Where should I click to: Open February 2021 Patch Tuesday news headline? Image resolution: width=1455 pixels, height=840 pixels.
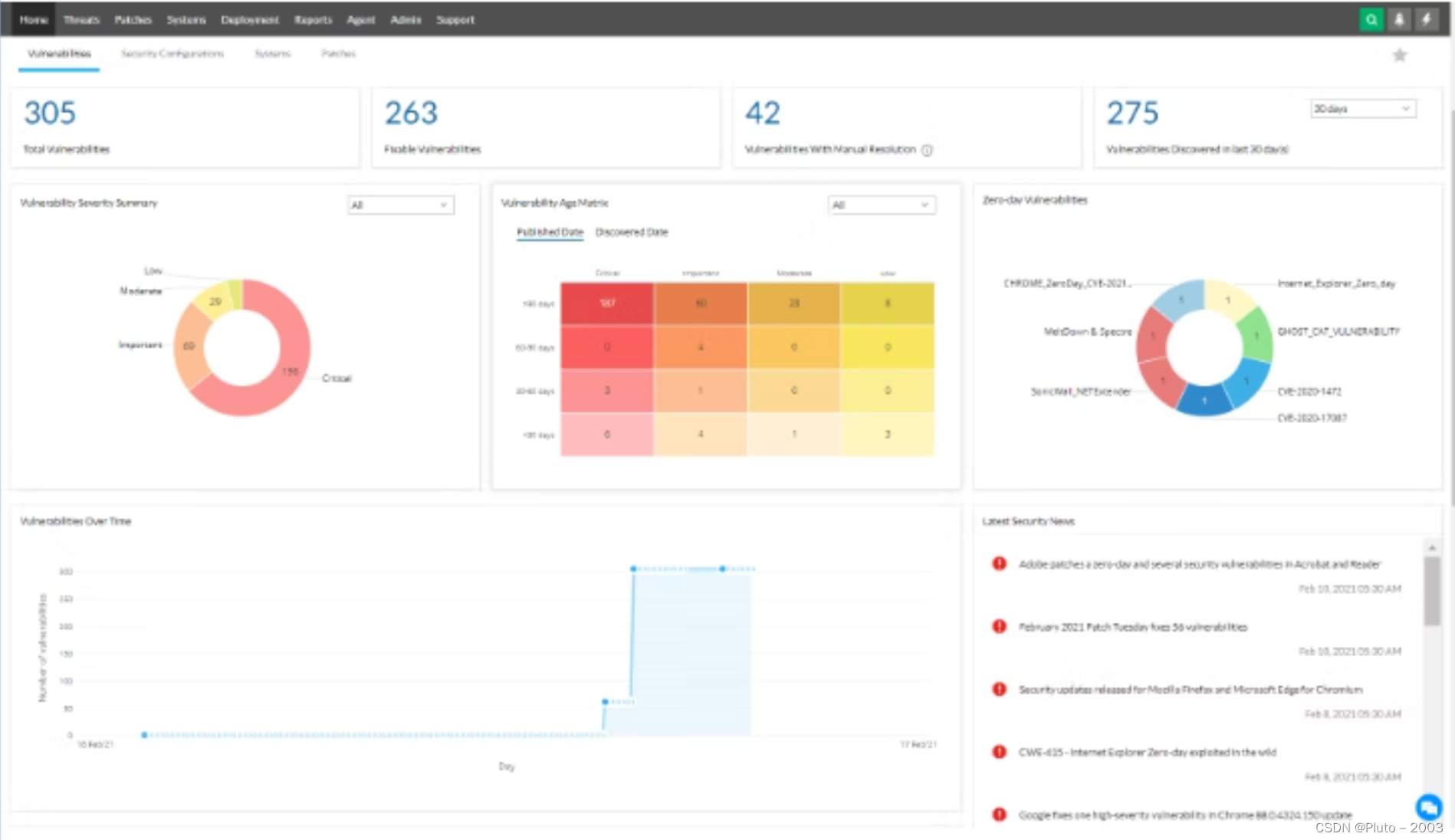point(1133,627)
